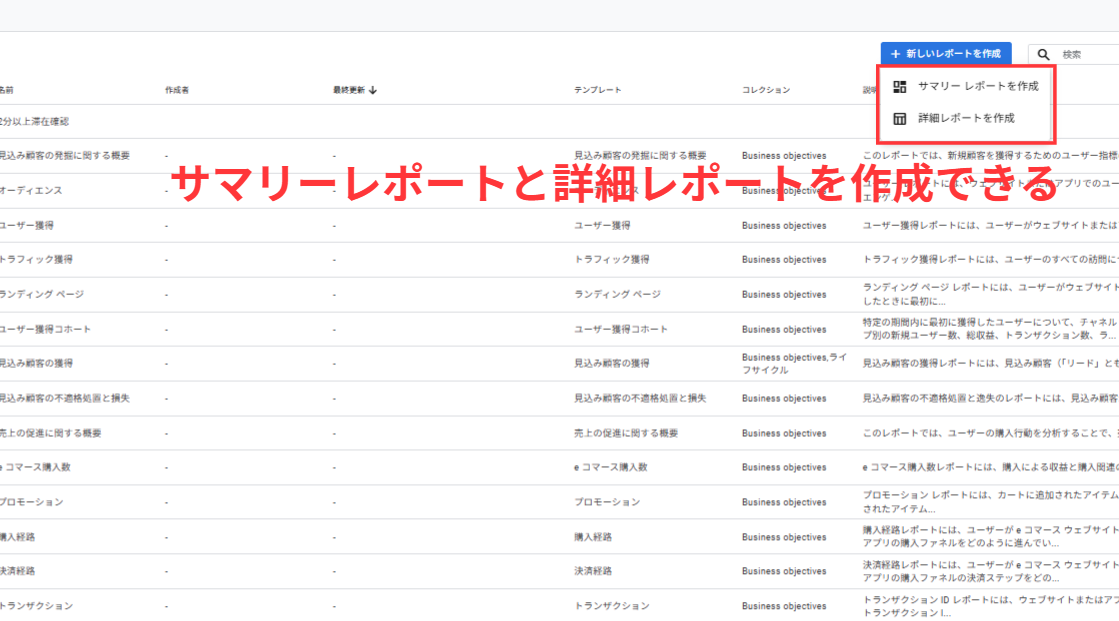Click the 作成者 column header
The height and width of the screenshot is (621, 1119).
tap(177, 90)
